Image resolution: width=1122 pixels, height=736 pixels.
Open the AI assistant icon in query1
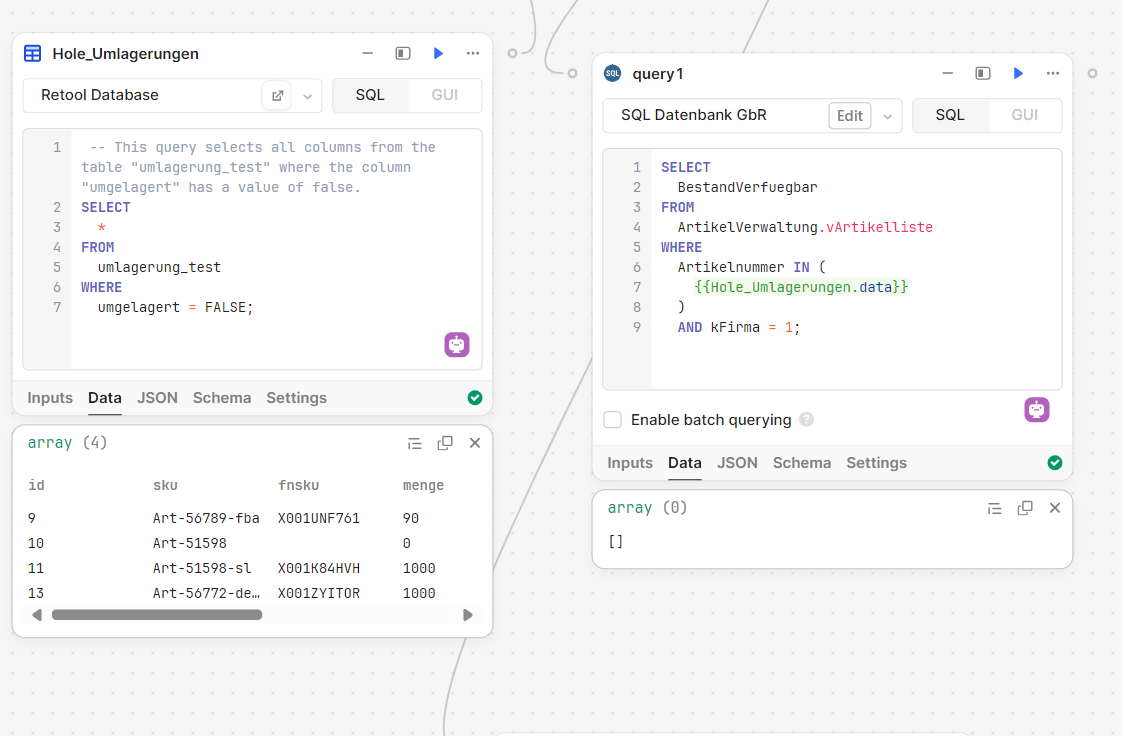click(x=1037, y=409)
